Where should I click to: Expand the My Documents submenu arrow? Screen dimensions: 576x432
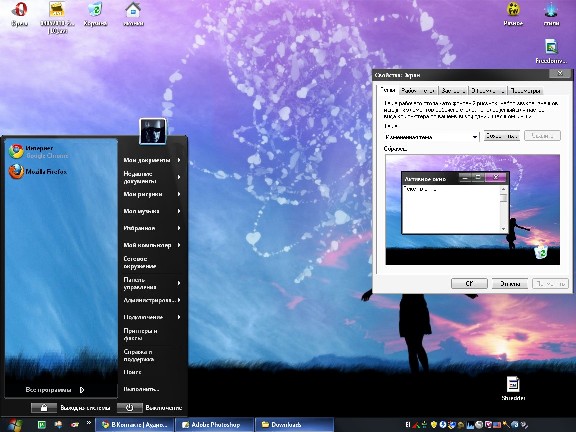(179, 160)
